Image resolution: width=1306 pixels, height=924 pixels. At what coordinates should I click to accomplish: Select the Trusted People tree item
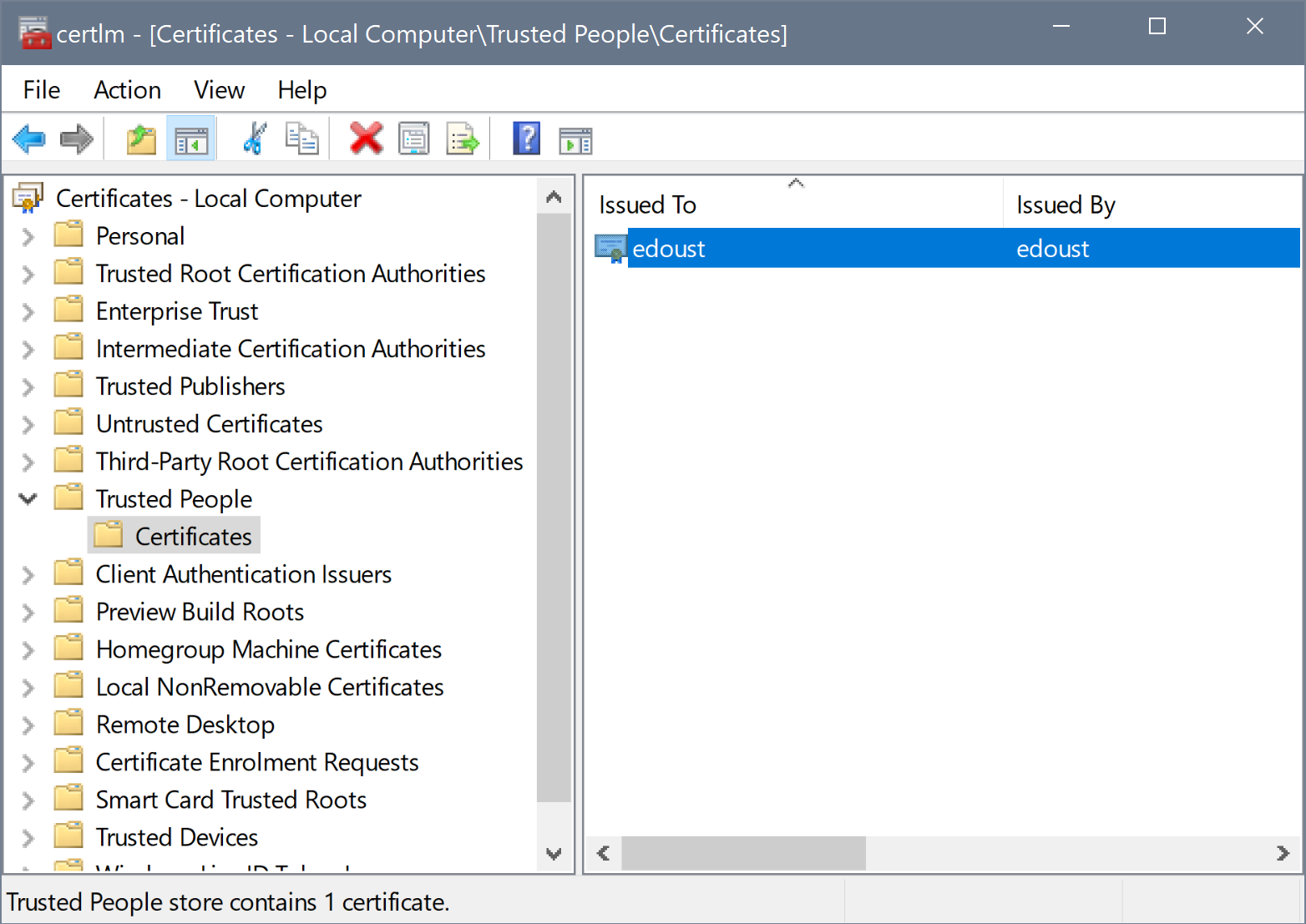[174, 499]
